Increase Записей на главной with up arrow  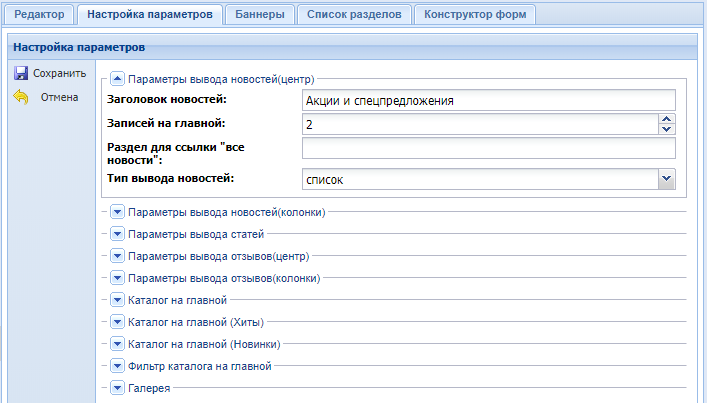[666, 119]
